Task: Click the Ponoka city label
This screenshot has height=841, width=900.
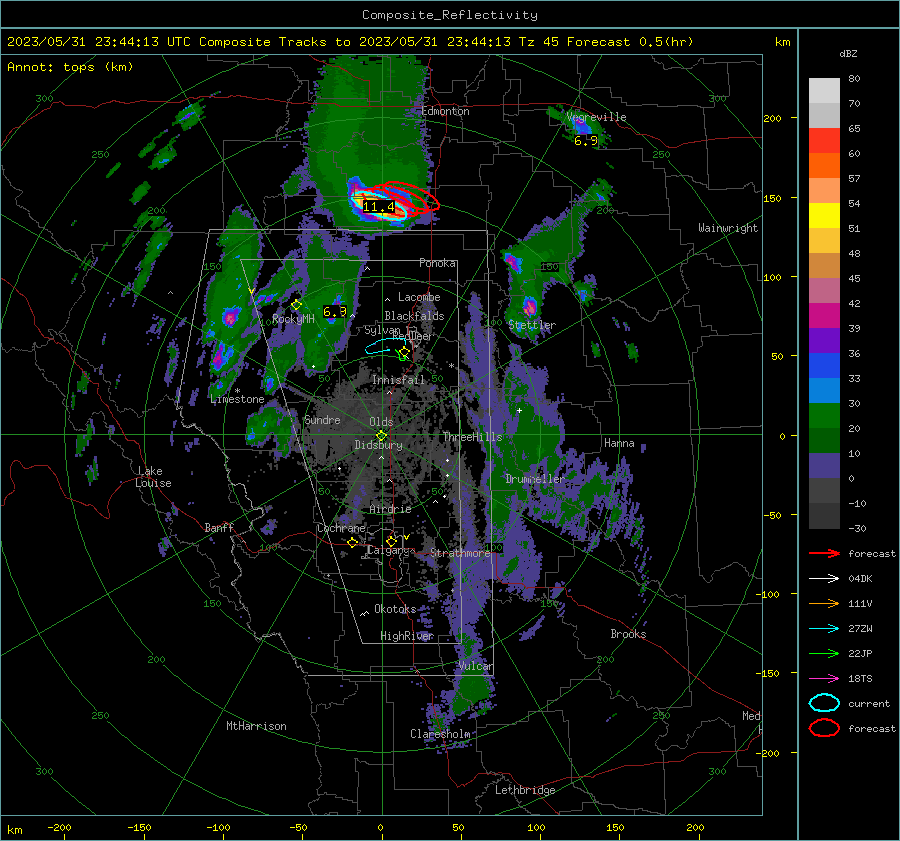Action: [437, 263]
